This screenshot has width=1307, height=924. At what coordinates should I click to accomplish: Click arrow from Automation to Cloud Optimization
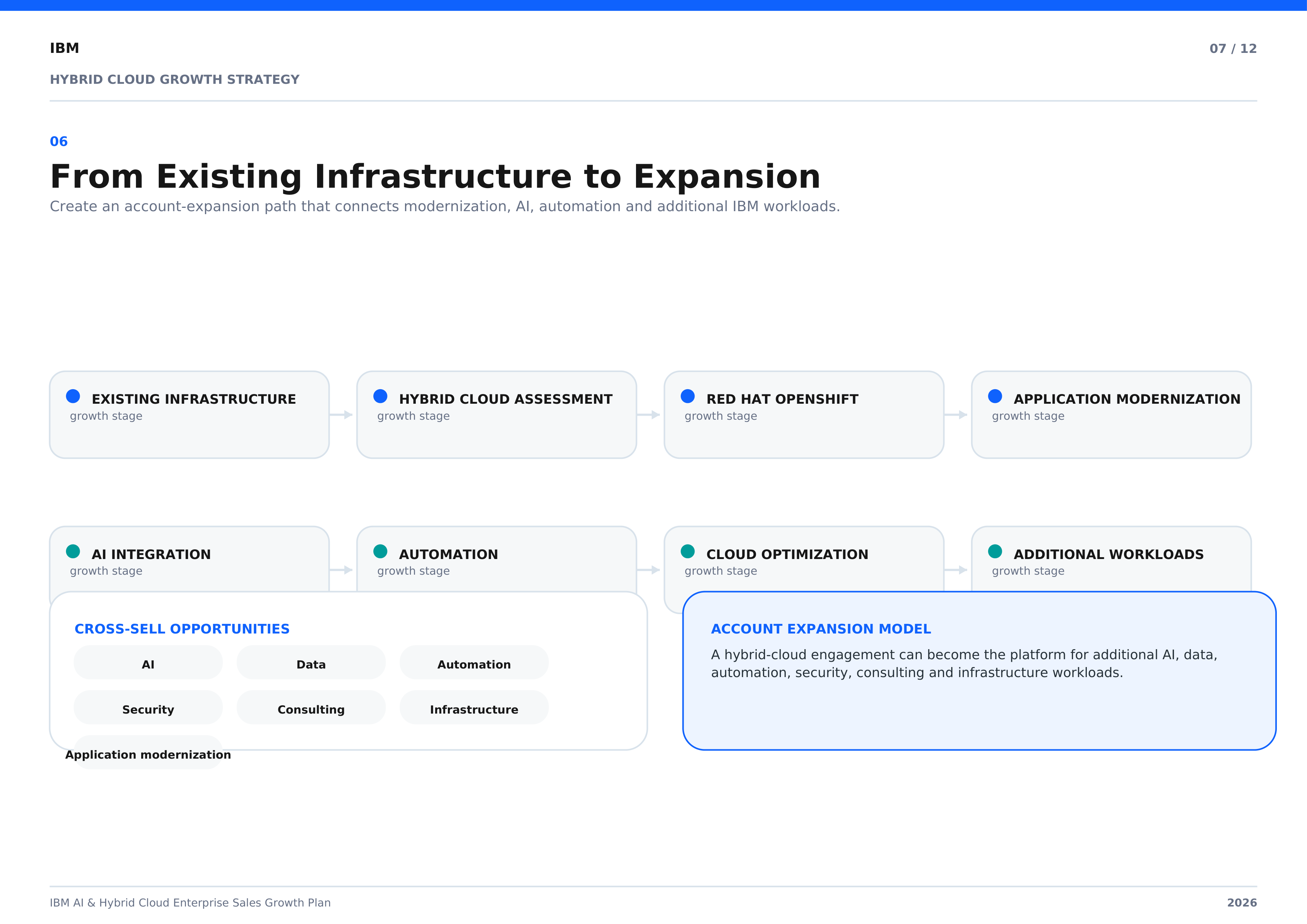[x=649, y=569]
